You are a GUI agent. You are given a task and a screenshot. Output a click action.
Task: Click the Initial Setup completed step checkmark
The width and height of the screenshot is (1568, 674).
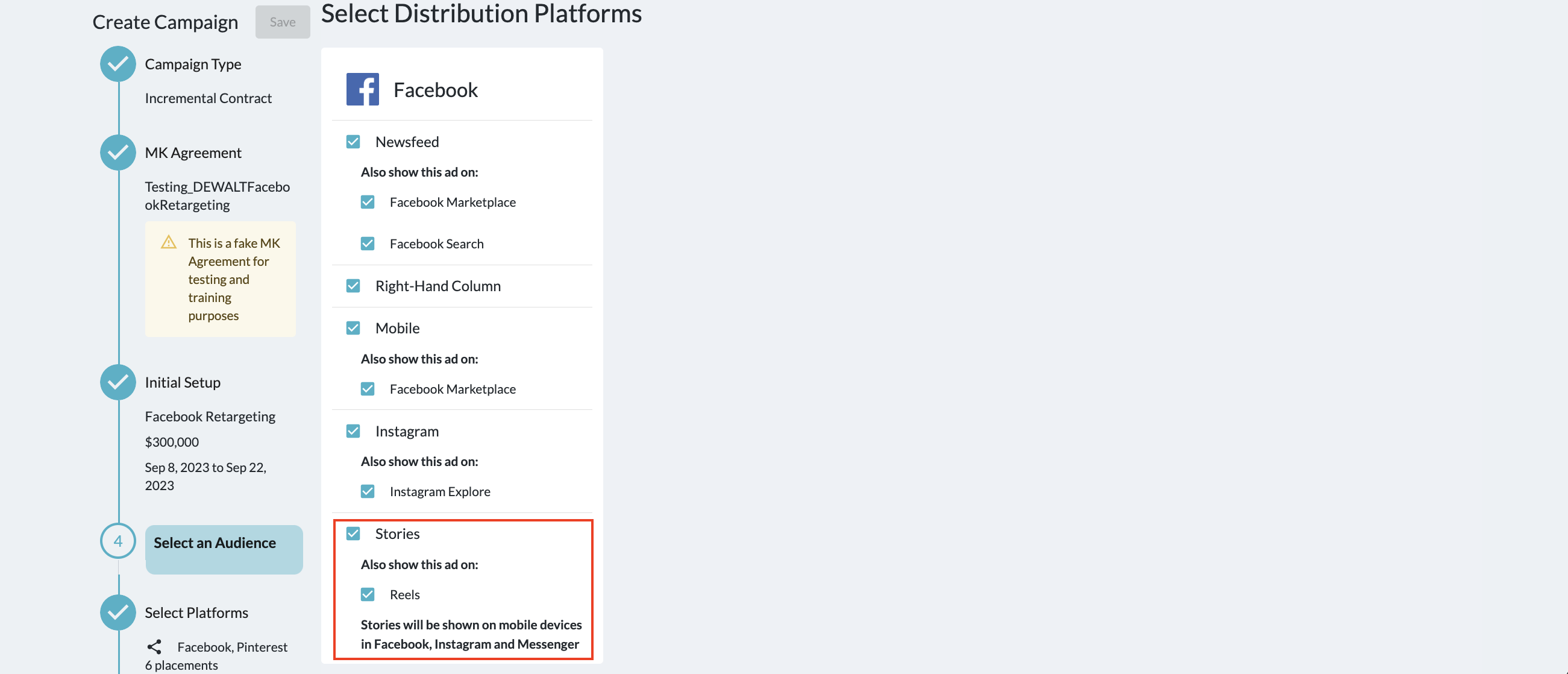point(118,382)
